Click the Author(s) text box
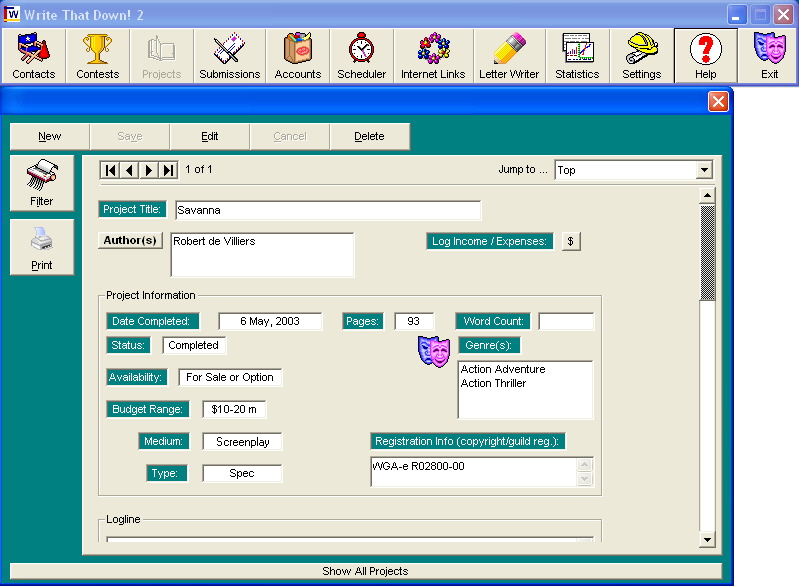The height and width of the screenshot is (588, 799). click(262, 255)
